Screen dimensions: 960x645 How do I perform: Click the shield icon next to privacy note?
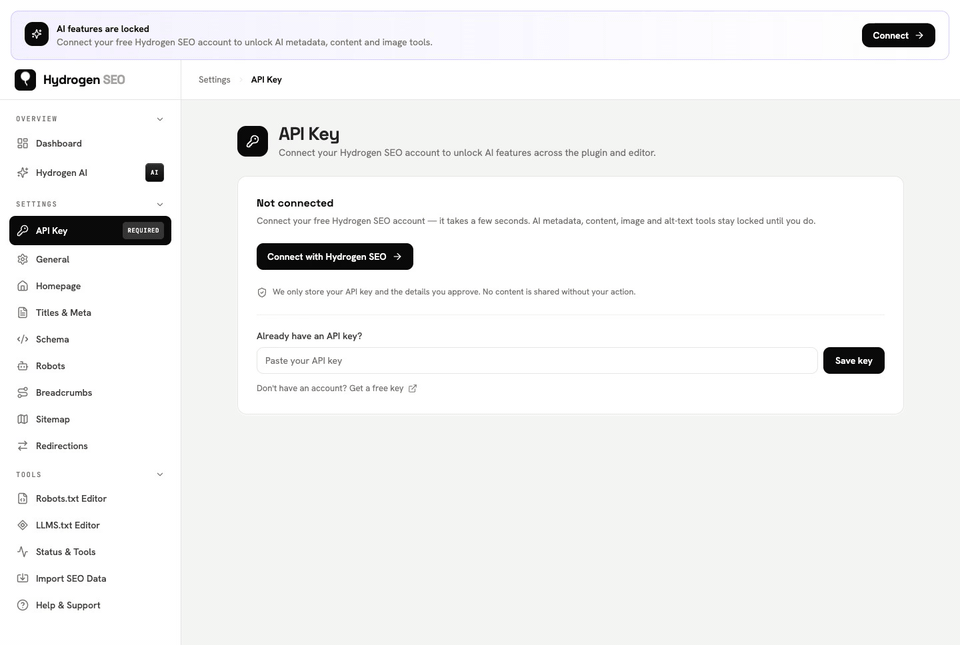click(x=262, y=293)
